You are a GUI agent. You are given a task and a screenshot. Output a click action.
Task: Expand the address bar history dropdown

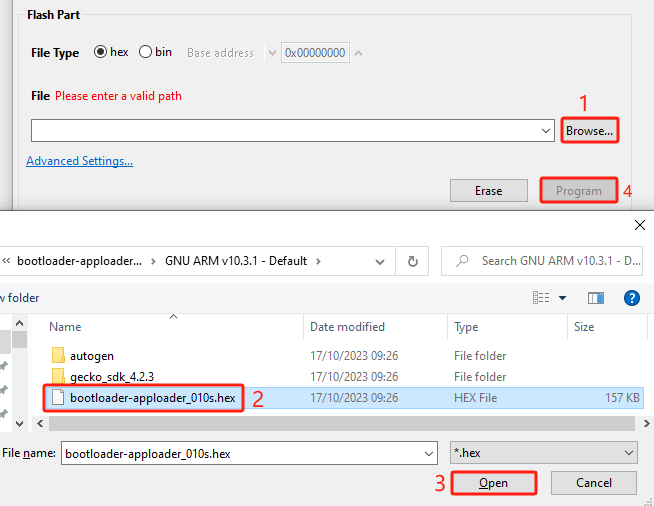[378, 261]
